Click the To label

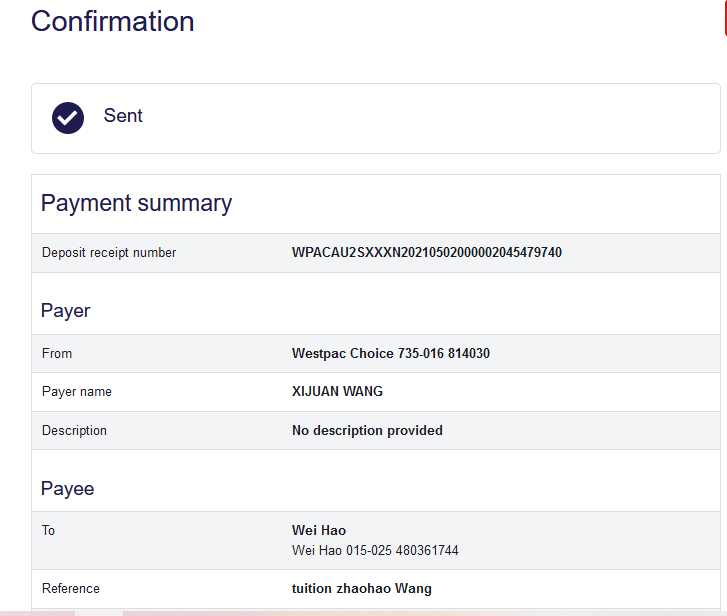point(49,531)
